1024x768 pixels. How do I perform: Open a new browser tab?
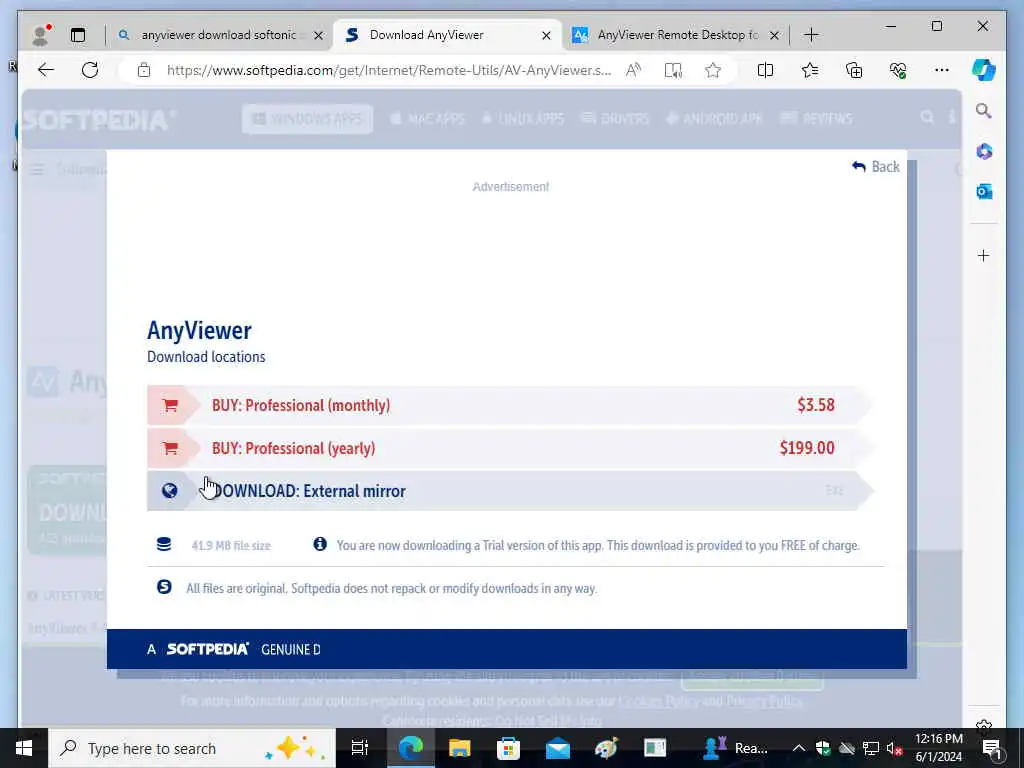811,35
